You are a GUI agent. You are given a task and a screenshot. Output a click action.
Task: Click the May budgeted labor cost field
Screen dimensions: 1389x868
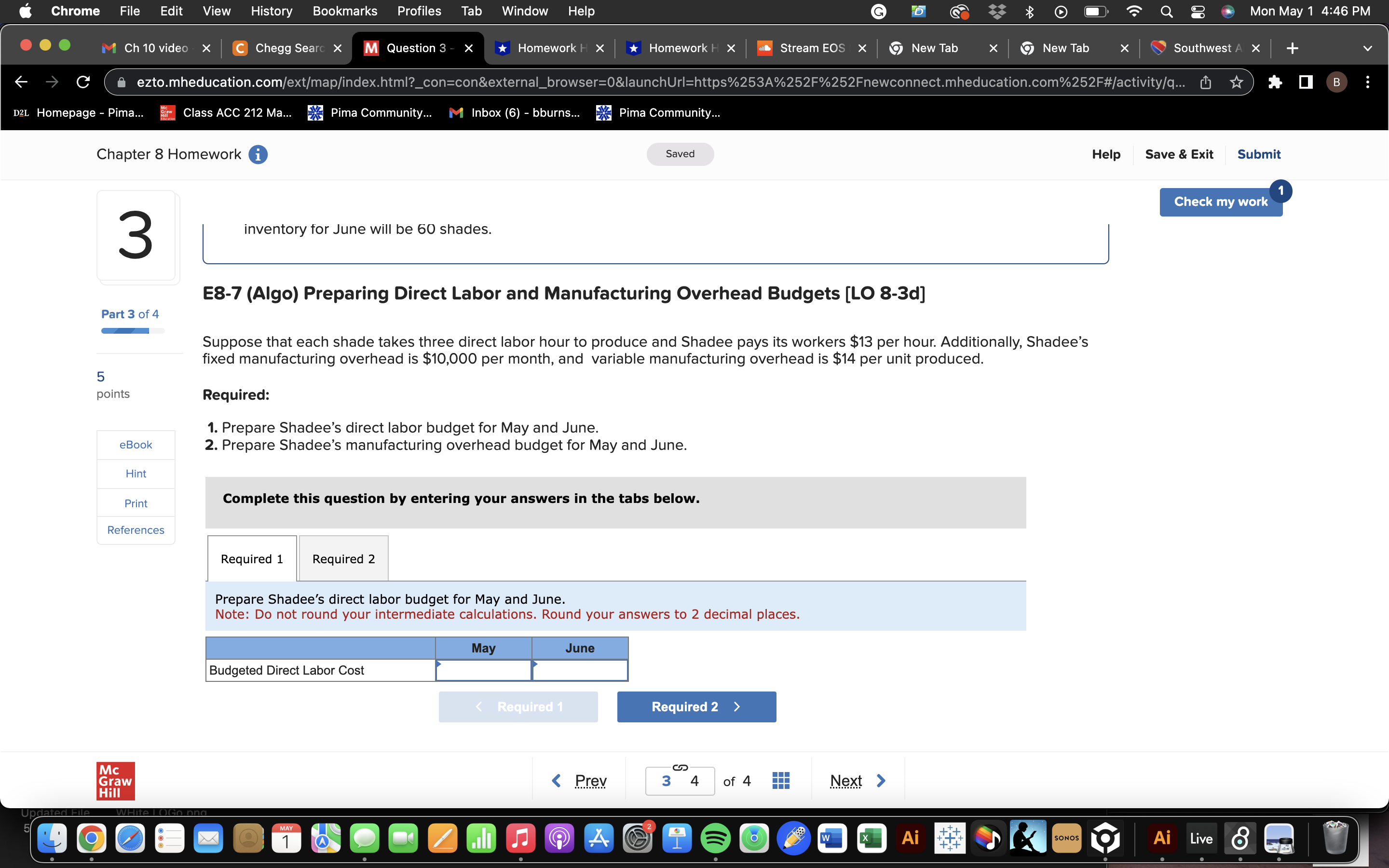[x=483, y=670]
